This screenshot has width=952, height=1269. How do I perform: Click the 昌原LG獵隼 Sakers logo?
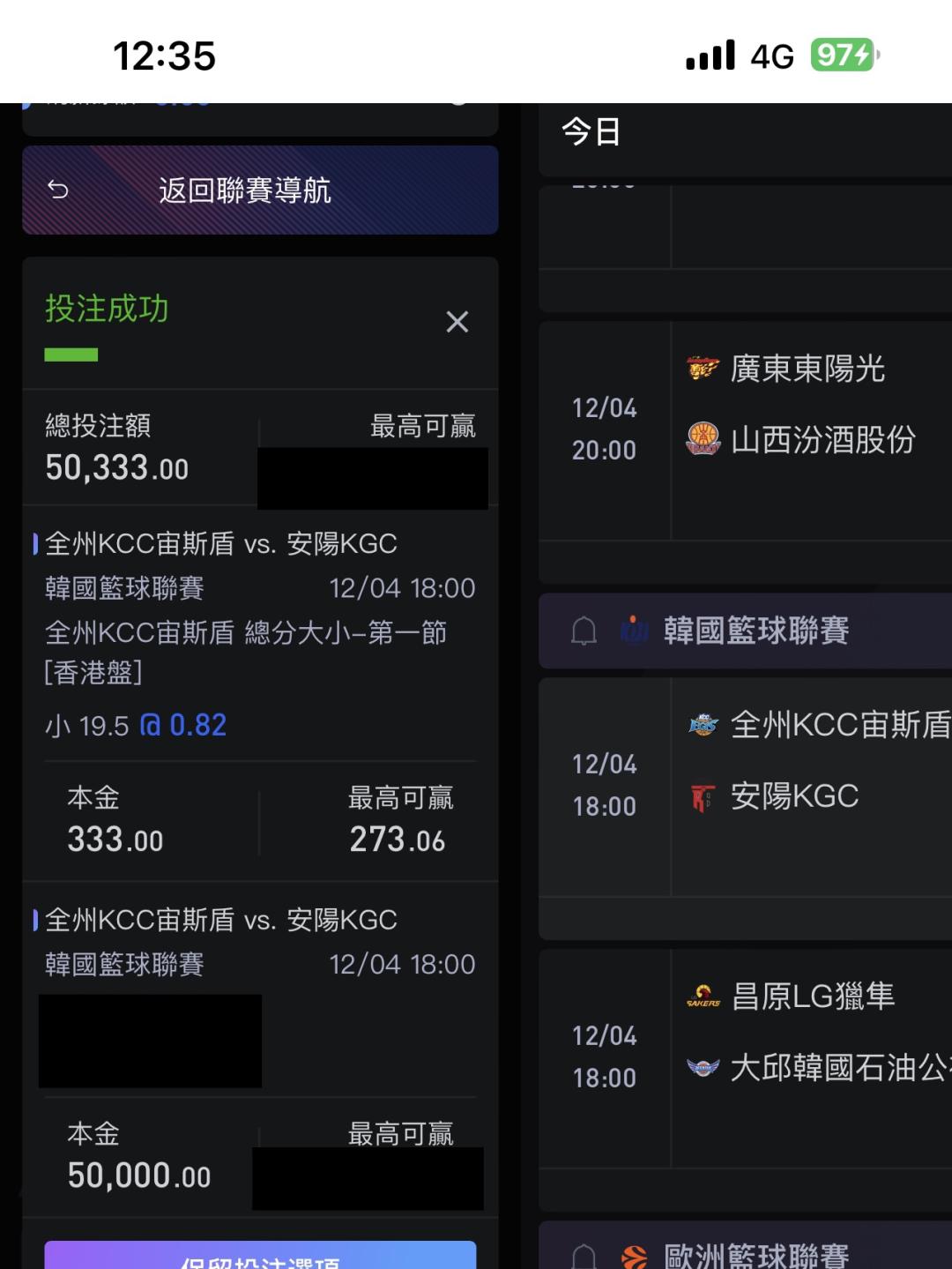tap(703, 997)
